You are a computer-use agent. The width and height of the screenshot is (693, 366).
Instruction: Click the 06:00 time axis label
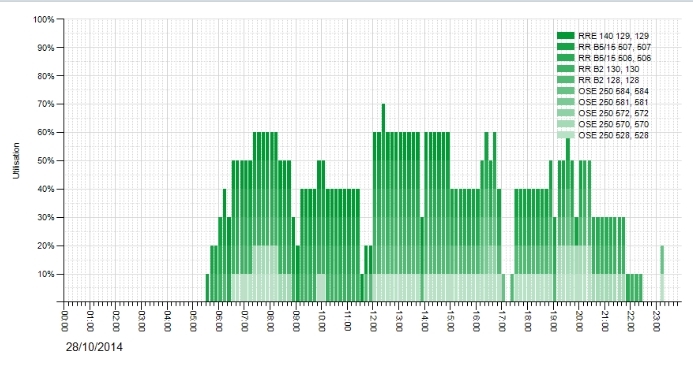click(x=218, y=320)
